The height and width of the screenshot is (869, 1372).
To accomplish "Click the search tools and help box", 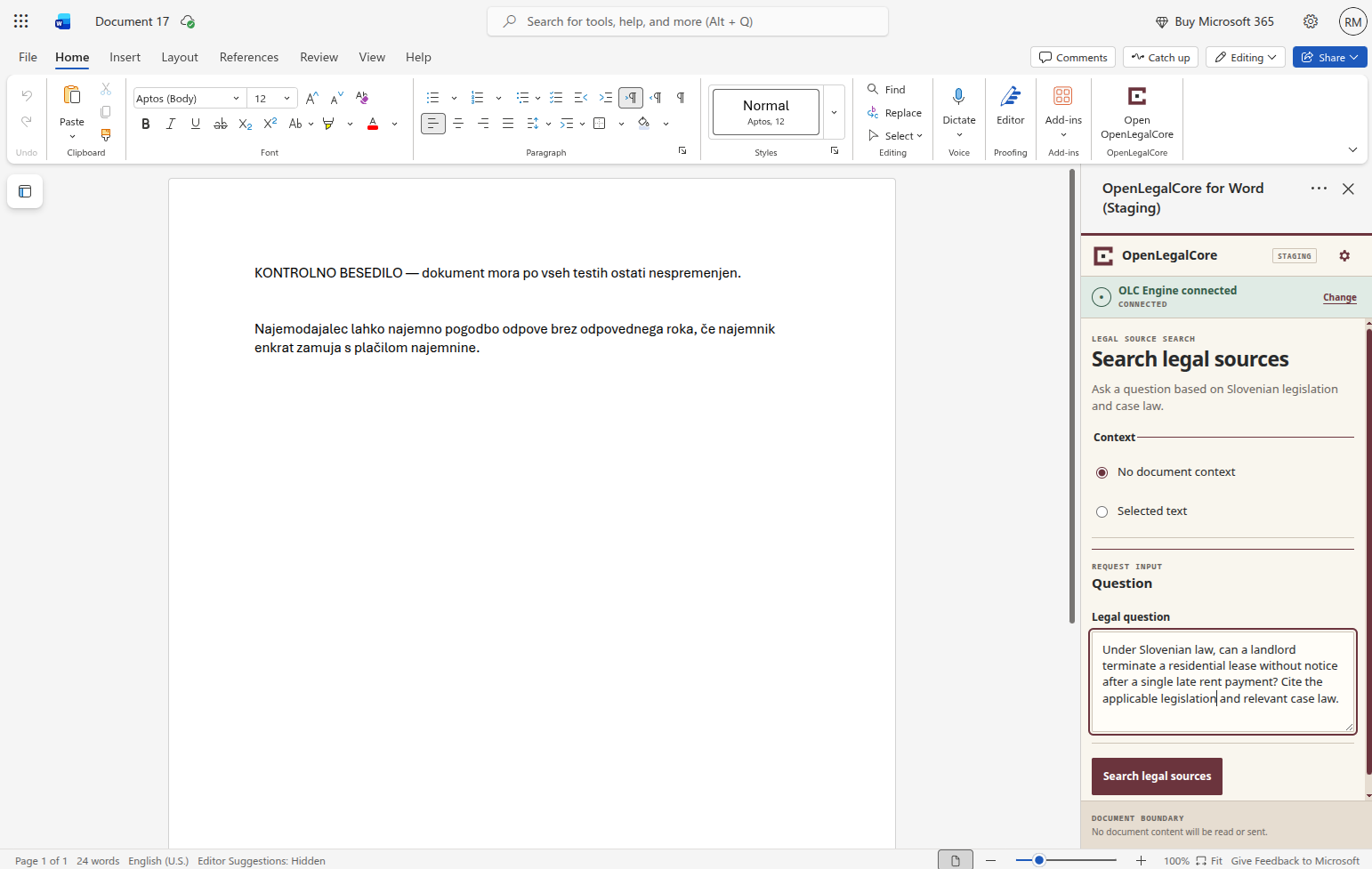I will click(688, 21).
